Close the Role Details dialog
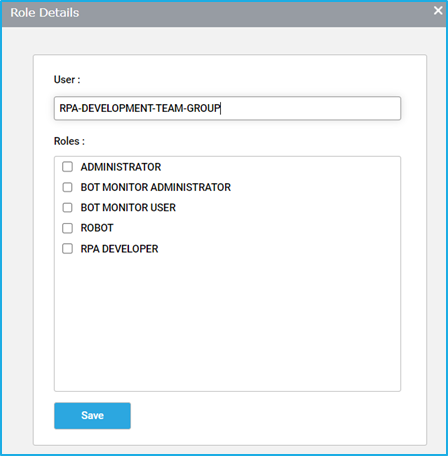This screenshot has width=448, height=456. pos(438,11)
